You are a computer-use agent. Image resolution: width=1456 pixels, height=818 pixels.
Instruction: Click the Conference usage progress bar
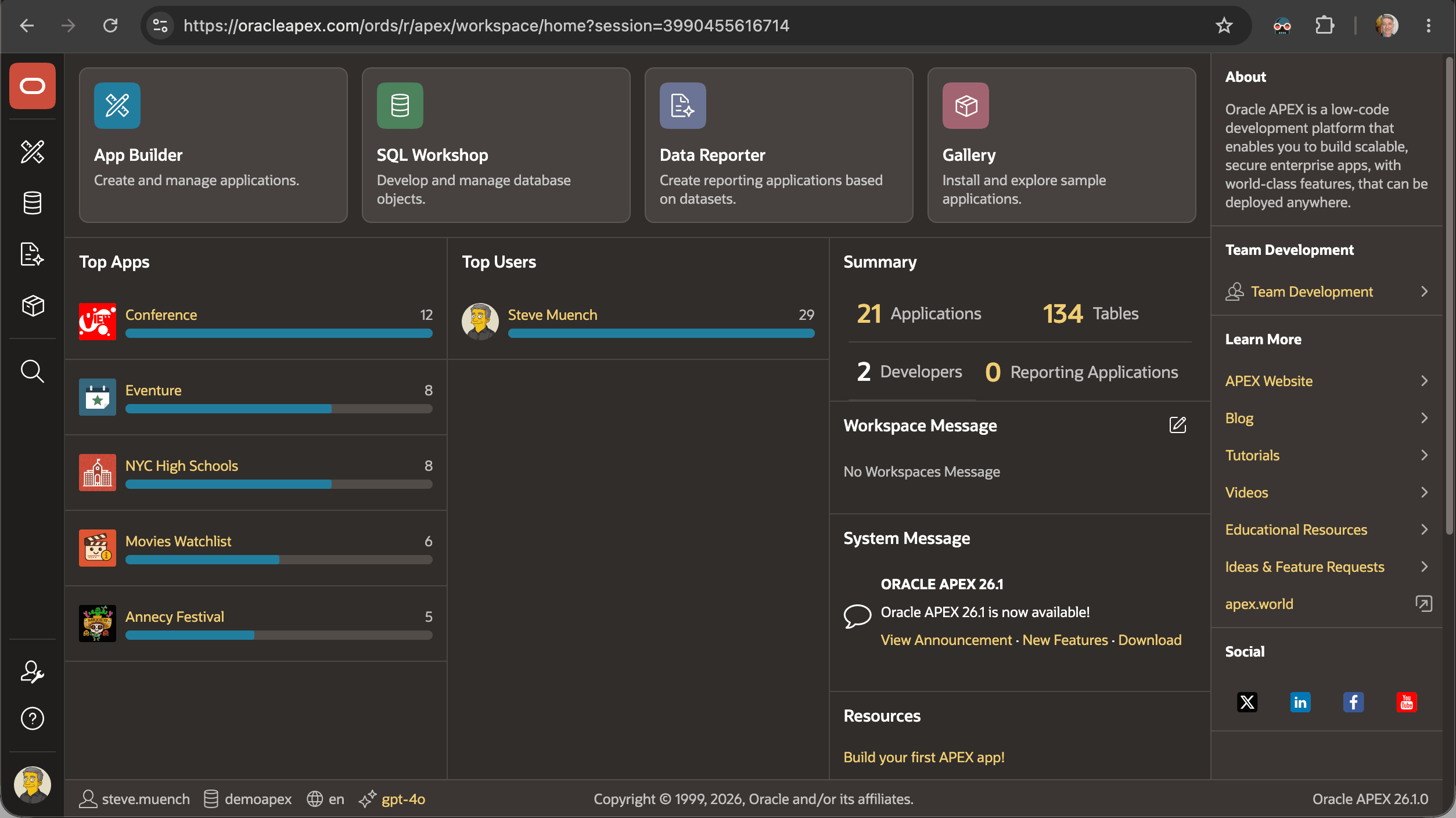coord(279,333)
